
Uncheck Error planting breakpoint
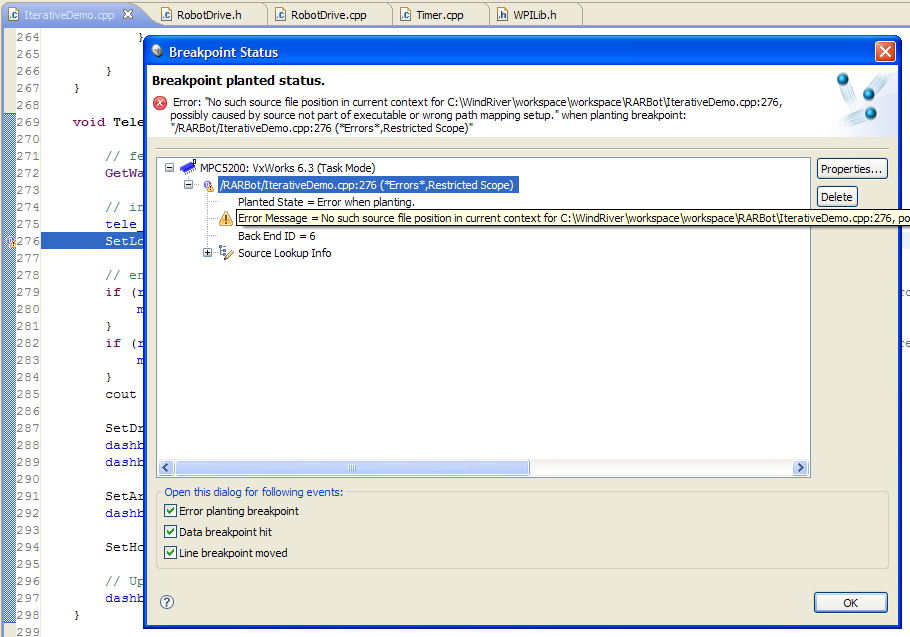(x=171, y=511)
